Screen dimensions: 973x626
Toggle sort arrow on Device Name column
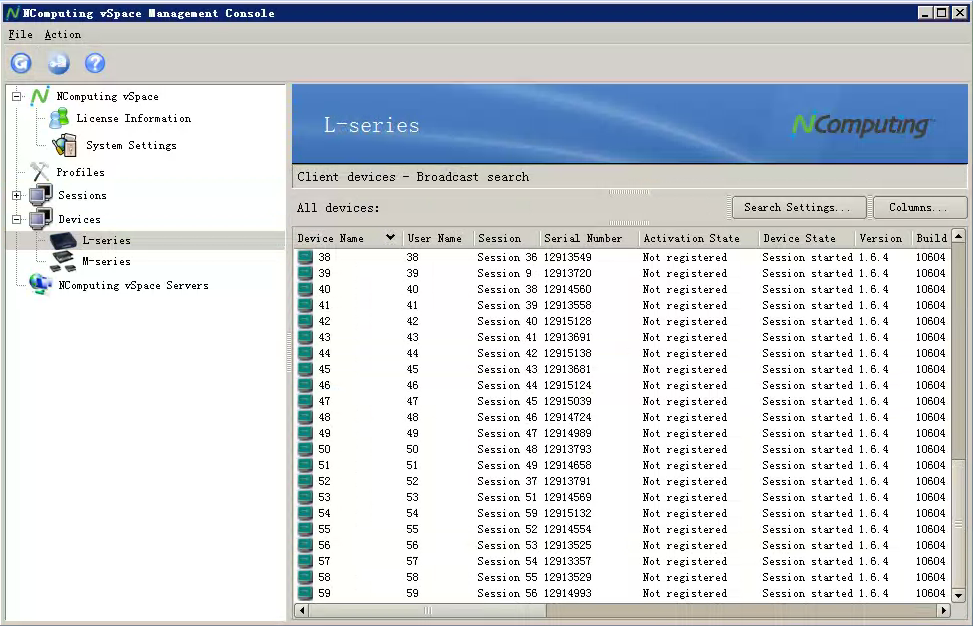(390, 238)
